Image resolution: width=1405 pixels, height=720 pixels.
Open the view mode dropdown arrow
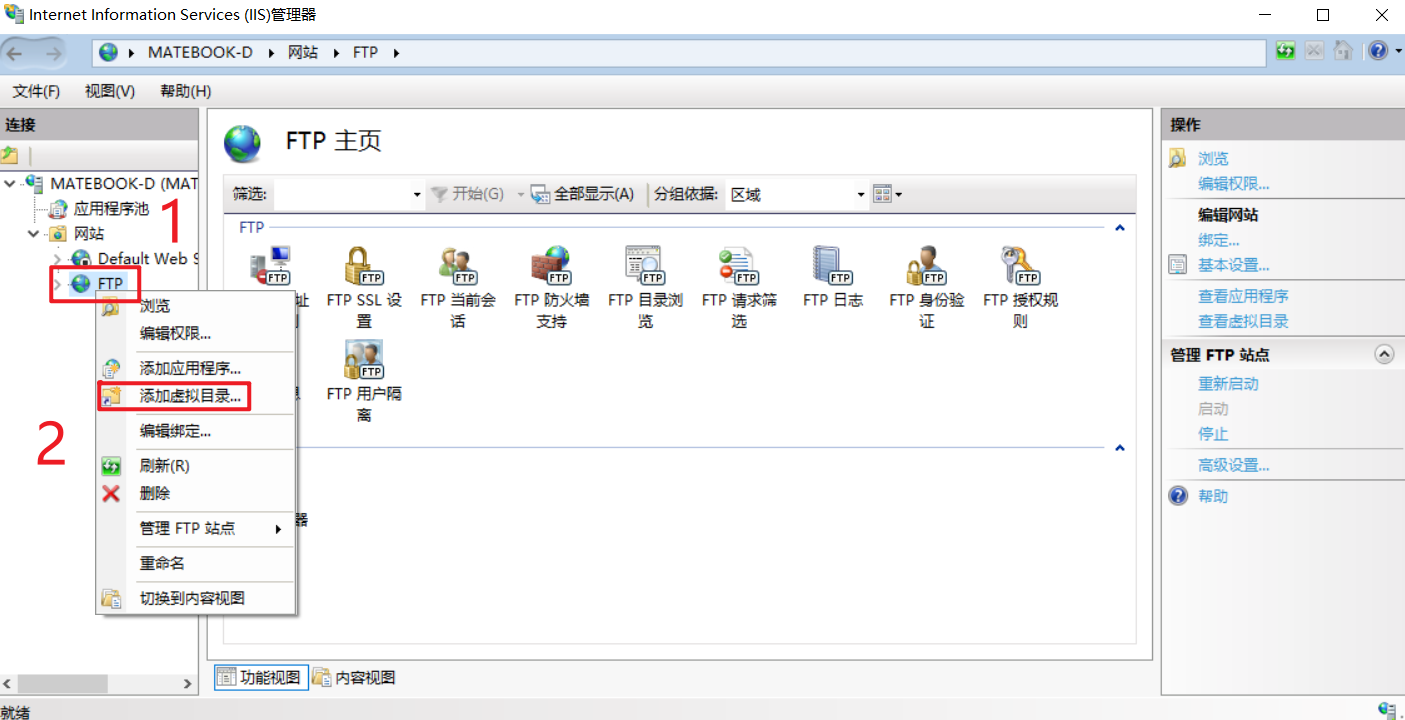click(x=898, y=195)
